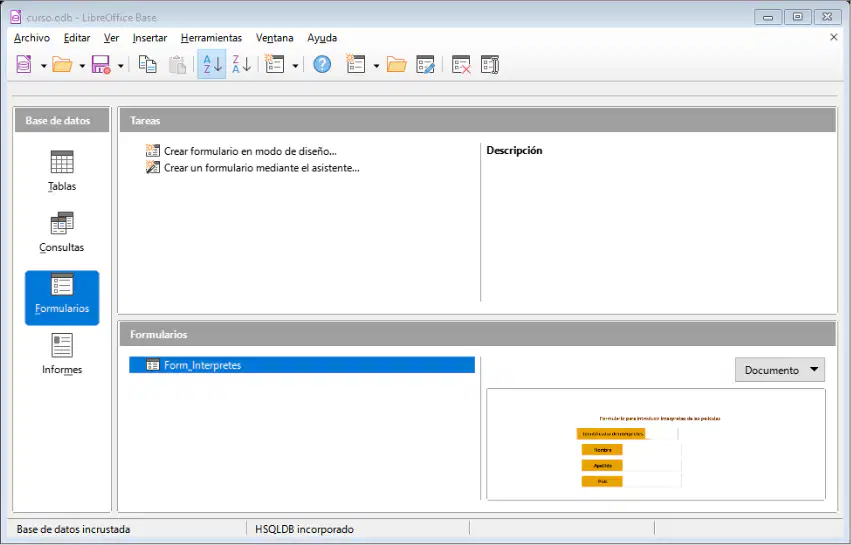This screenshot has height=545, width=851.
Task: Click the New Database document icon
Action: [x=23, y=65]
